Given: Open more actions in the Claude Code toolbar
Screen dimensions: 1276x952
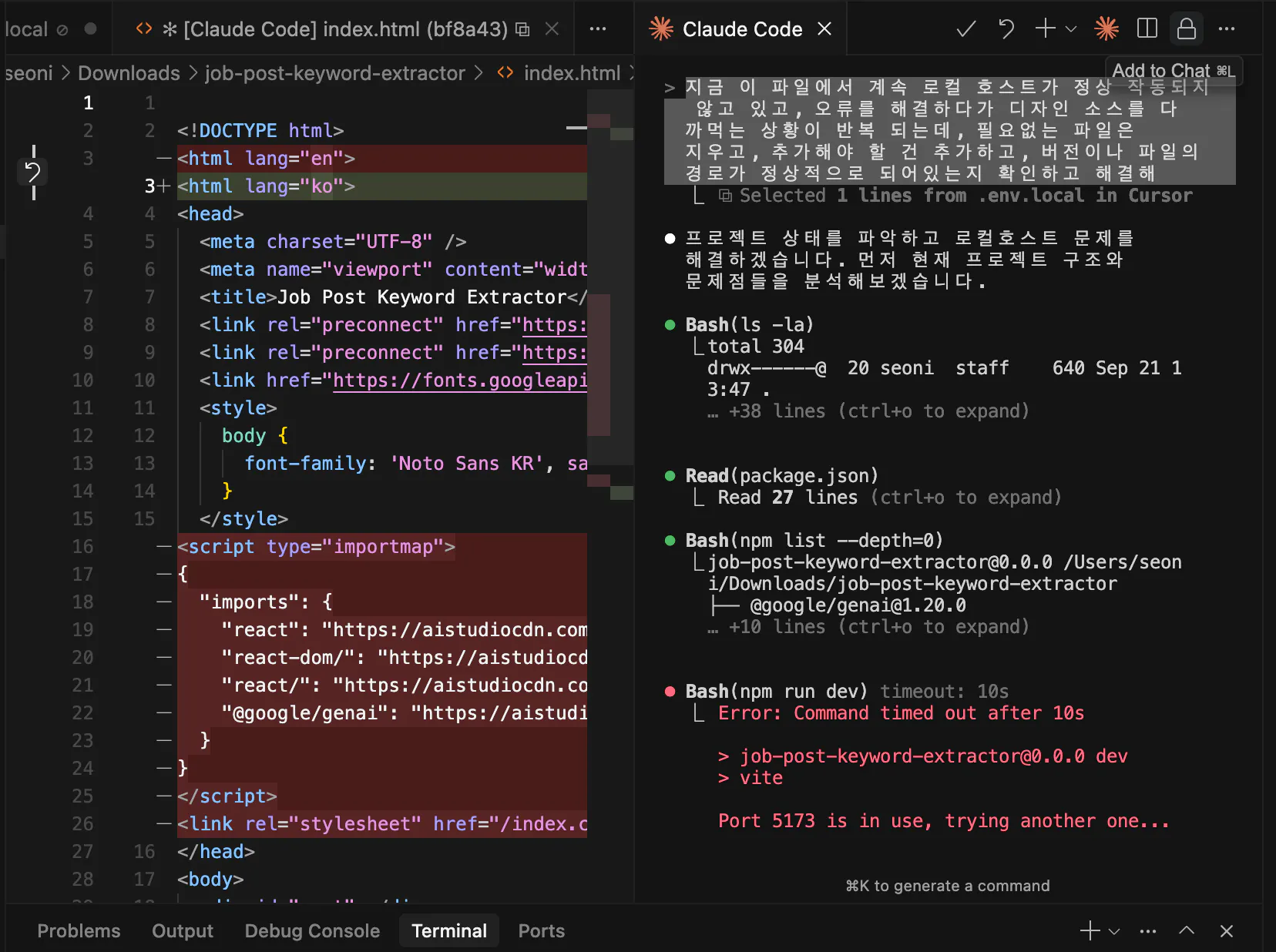Looking at the screenshot, I should pos(1227,29).
